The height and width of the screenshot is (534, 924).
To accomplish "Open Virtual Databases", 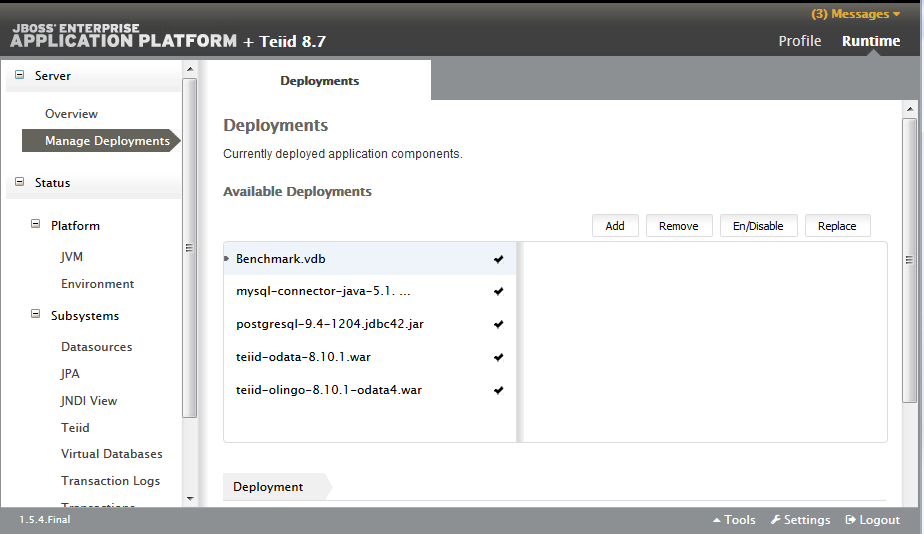I will 111,454.
